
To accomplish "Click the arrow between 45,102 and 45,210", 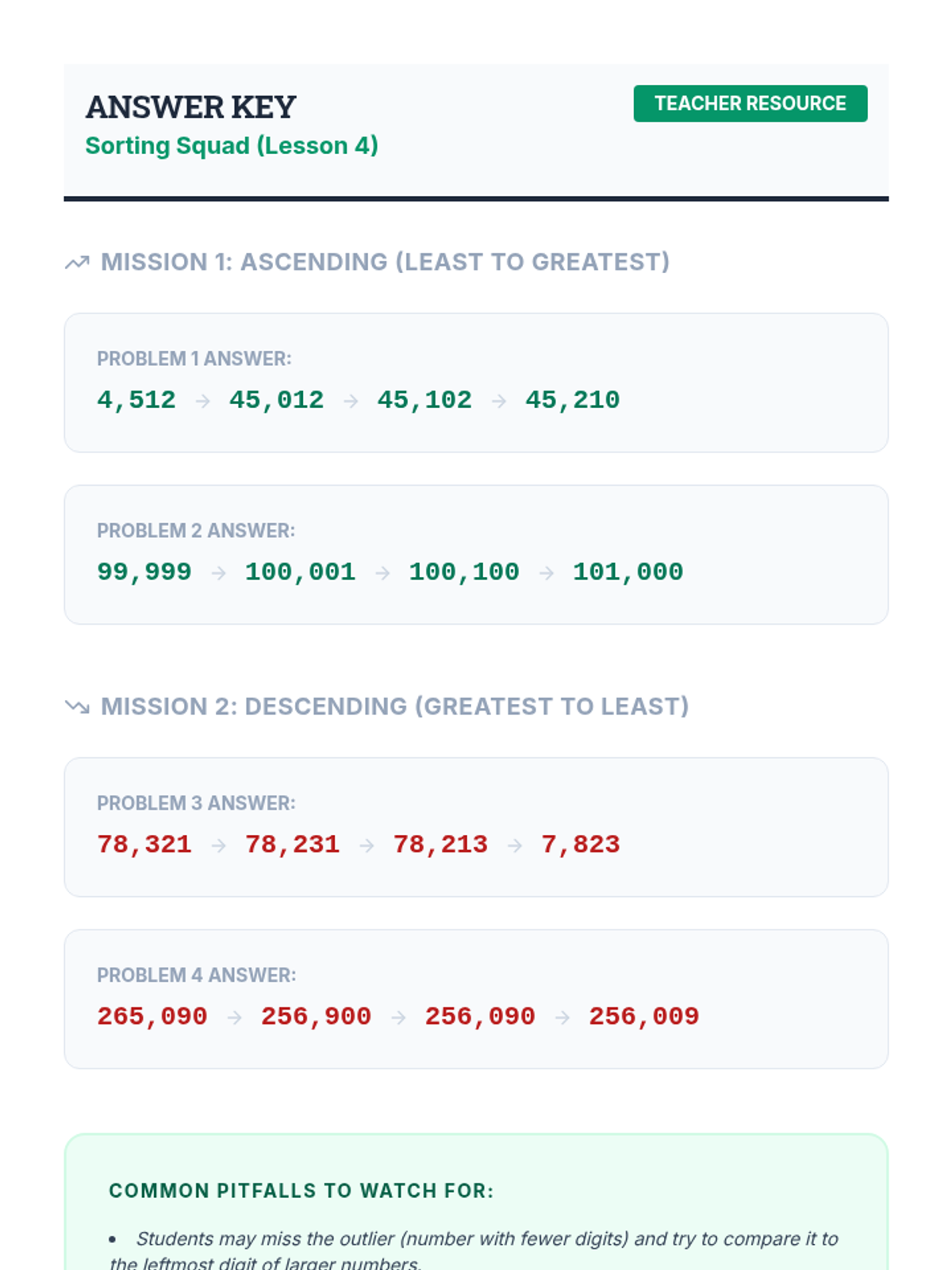I will 499,401.
